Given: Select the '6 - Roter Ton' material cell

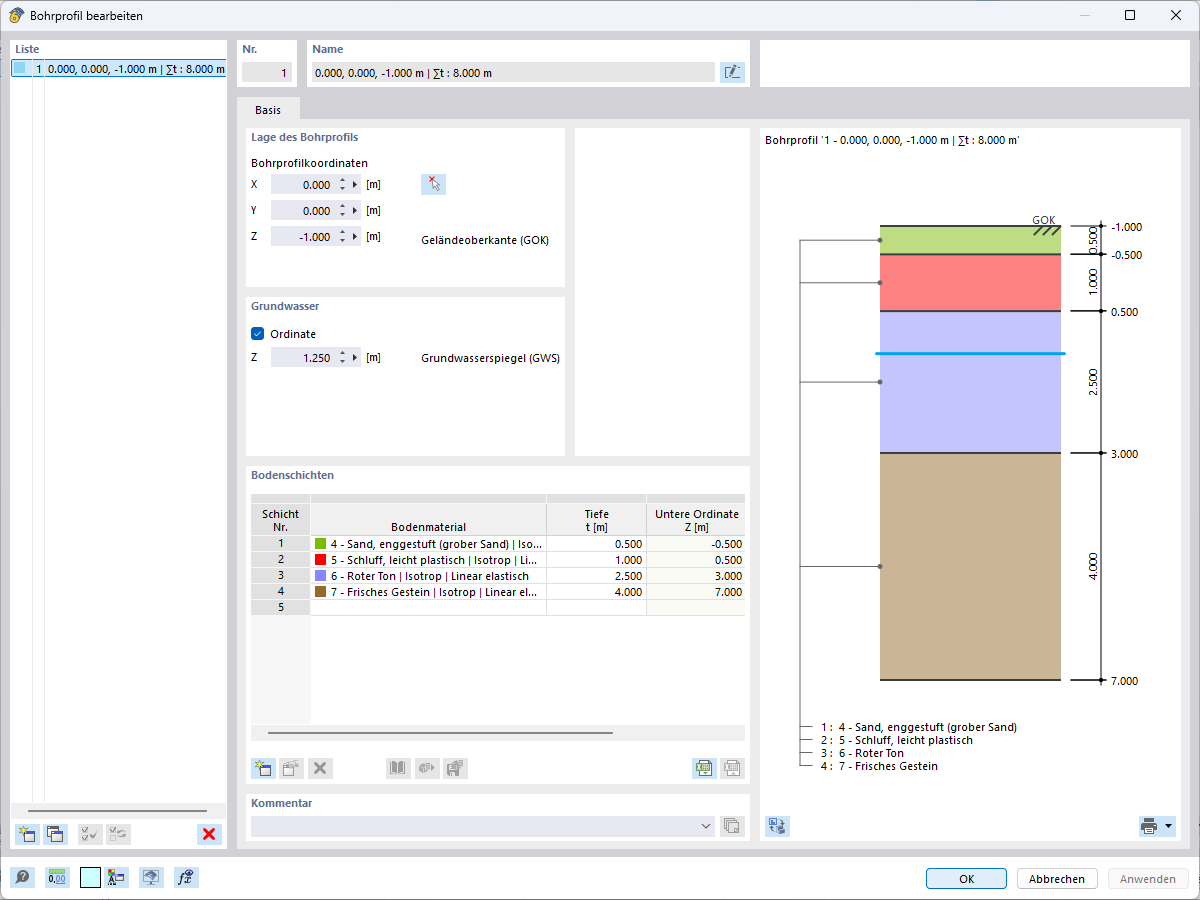Looking at the screenshot, I should pyautogui.click(x=428, y=576).
